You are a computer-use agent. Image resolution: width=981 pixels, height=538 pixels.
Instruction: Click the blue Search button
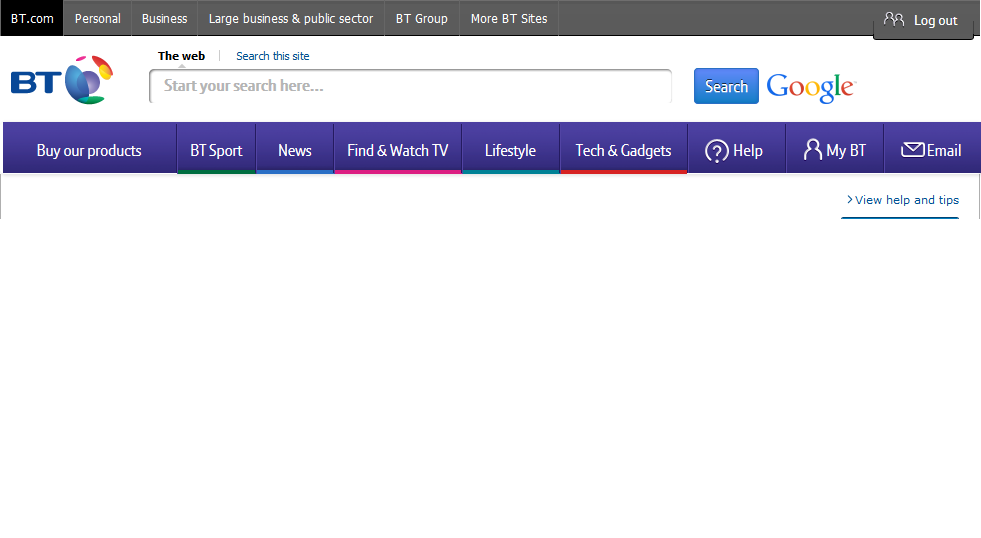coord(726,86)
